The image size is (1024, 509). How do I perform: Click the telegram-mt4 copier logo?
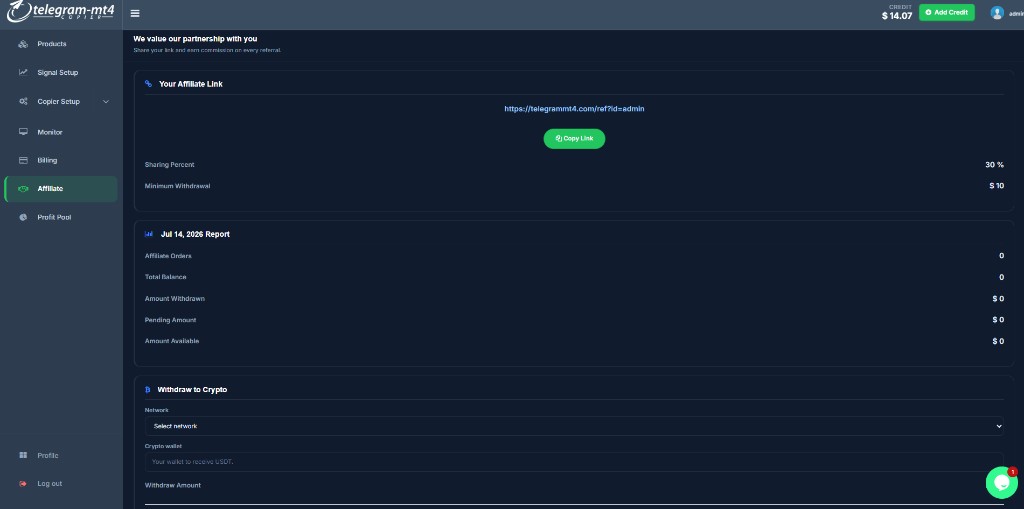coord(60,12)
